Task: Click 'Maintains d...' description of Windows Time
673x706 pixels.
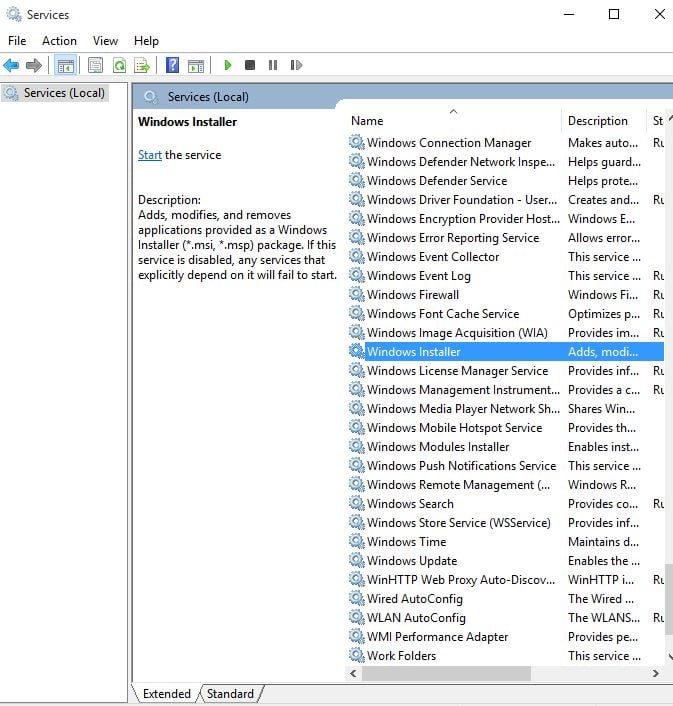Action: [x=603, y=542]
